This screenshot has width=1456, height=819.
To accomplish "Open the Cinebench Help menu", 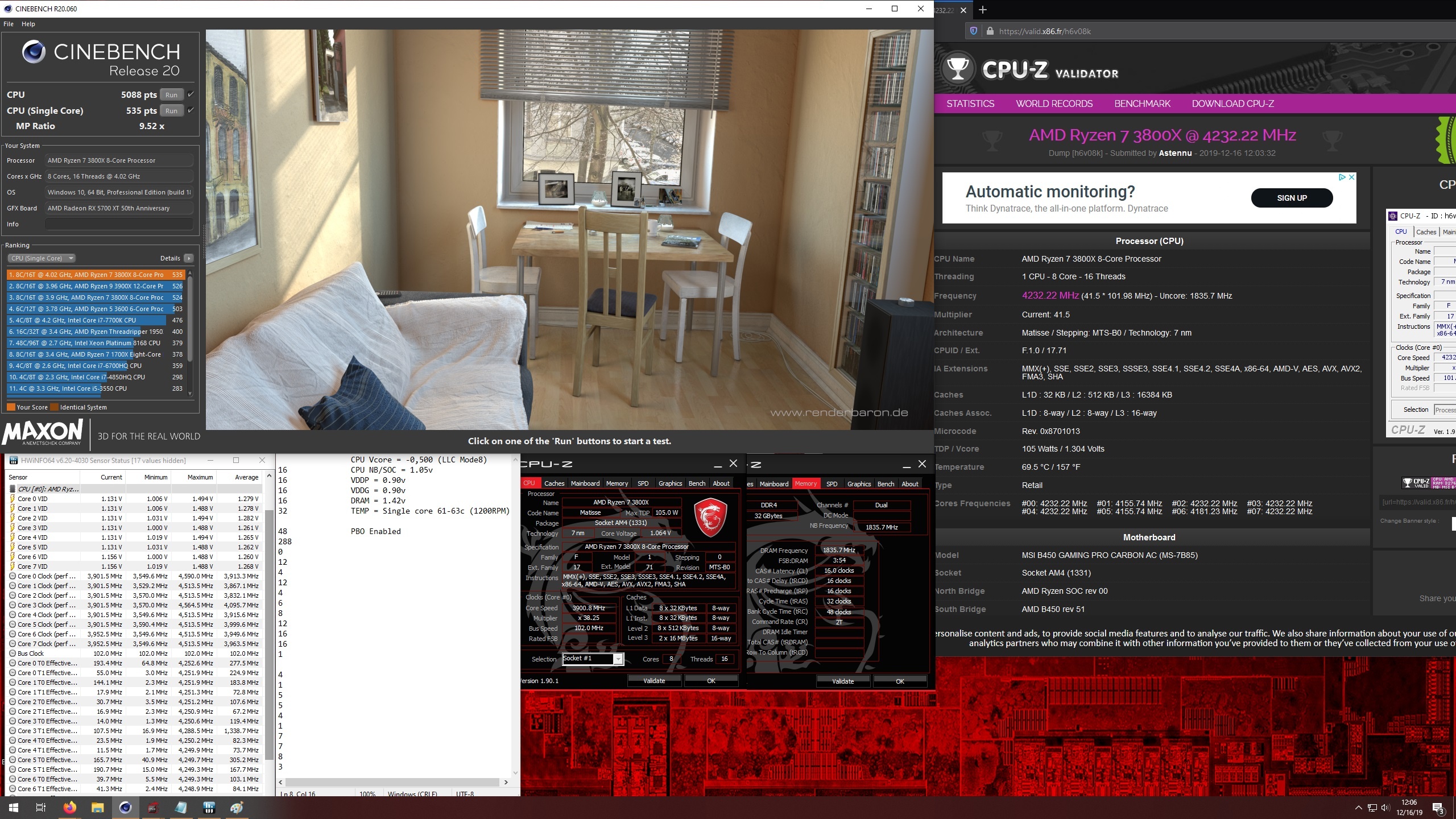I will [x=28, y=24].
